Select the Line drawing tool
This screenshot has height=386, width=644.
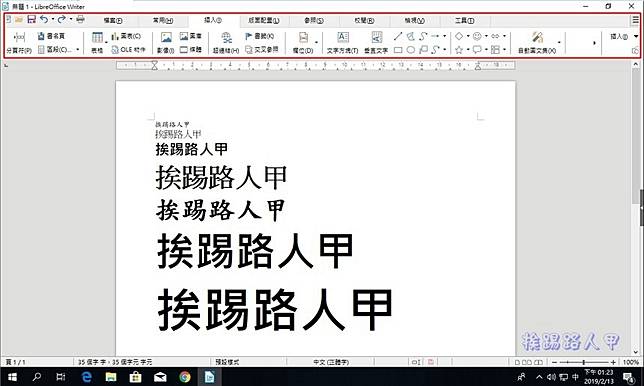(398, 36)
